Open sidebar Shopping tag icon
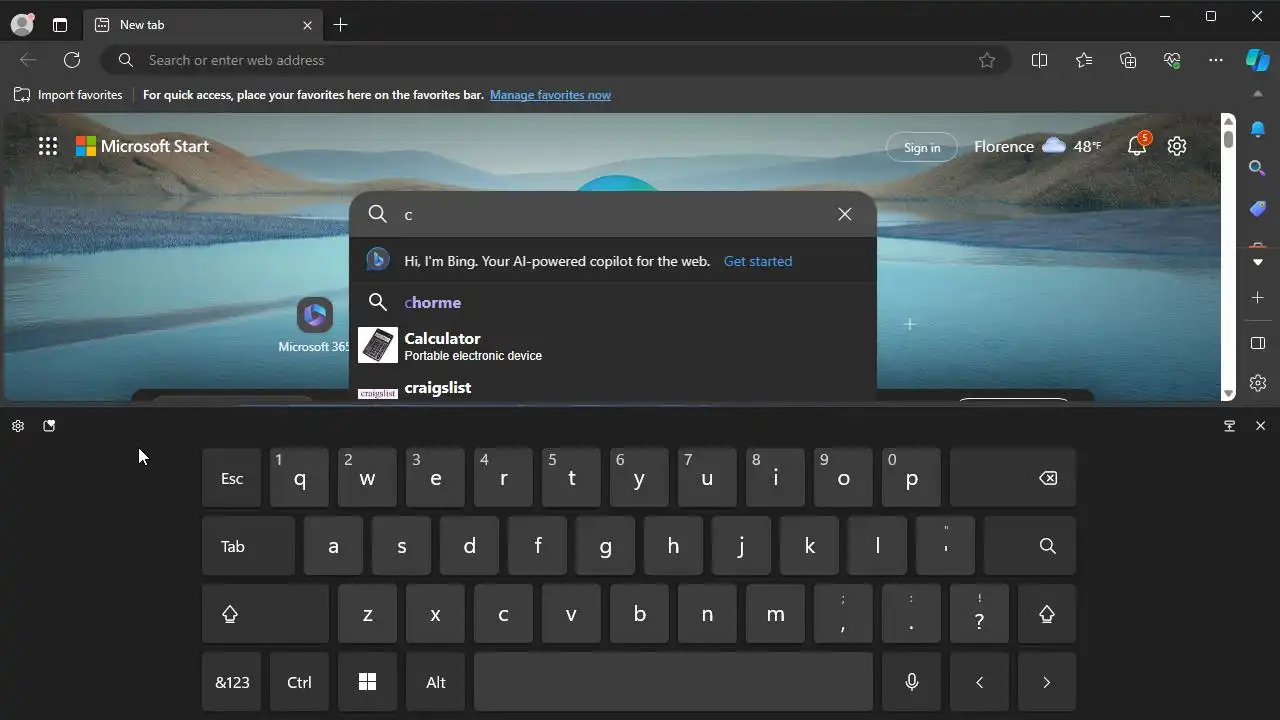1280x720 pixels. pos(1258,208)
